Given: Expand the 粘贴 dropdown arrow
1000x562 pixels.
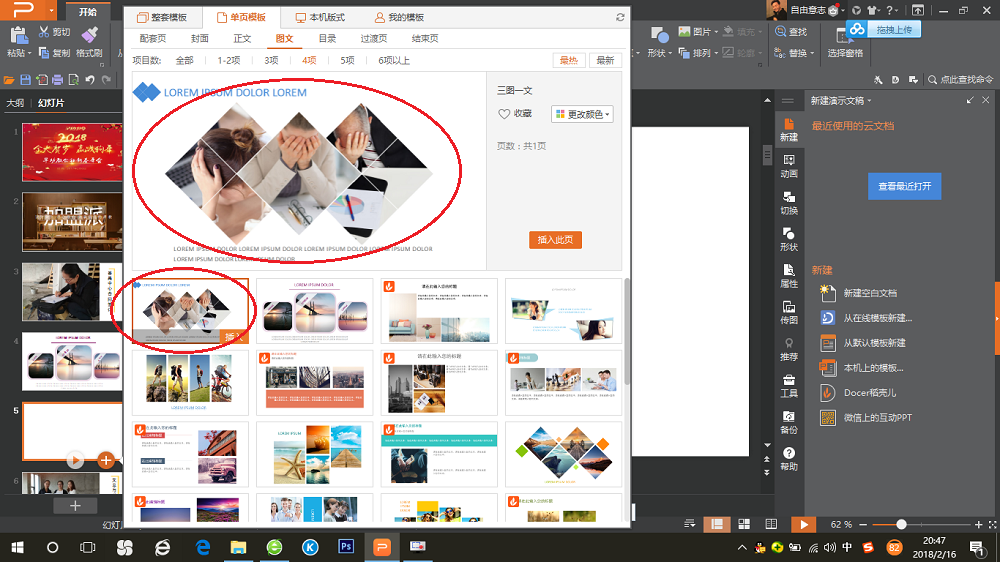Looking at the screenshot, I should pos(29,54).
